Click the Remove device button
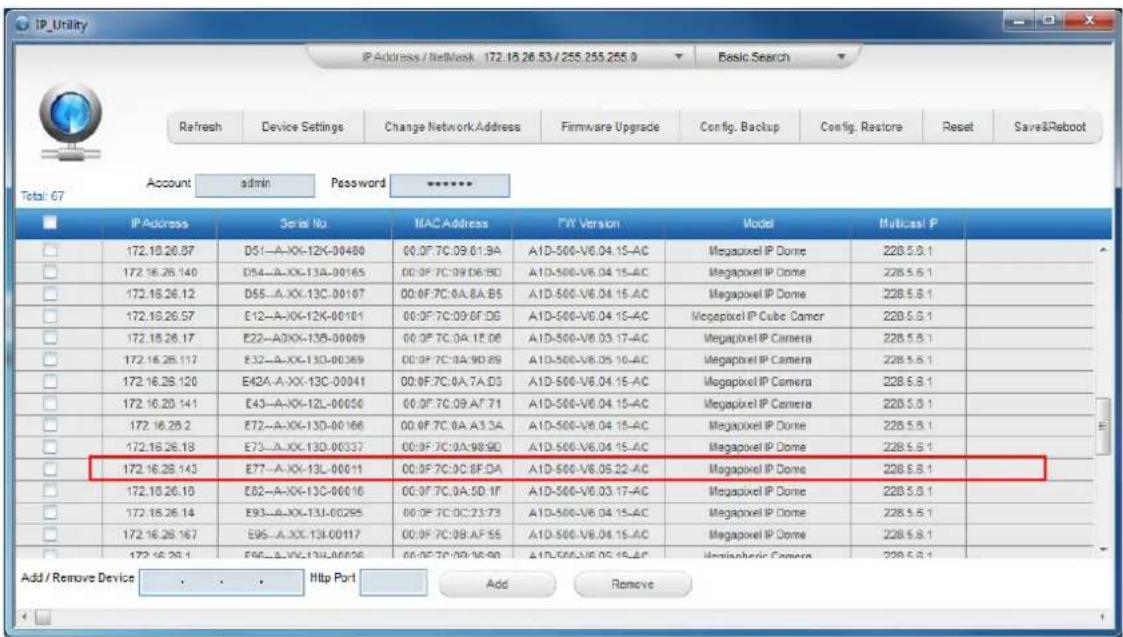 pos(632,584)
